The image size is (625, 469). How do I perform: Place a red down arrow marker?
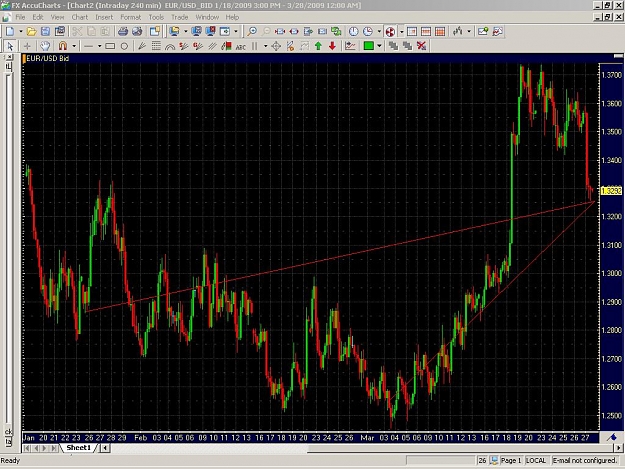pos(332,46)
